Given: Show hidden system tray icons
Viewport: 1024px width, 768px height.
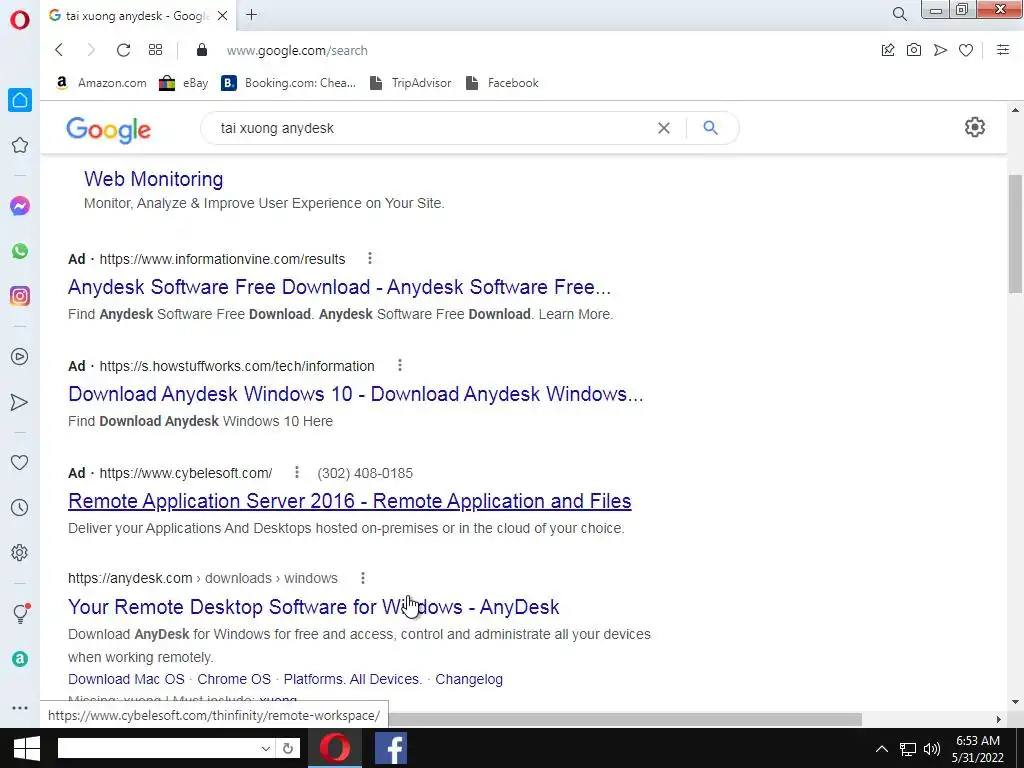Looking at the screenshot, I should 882,748.
